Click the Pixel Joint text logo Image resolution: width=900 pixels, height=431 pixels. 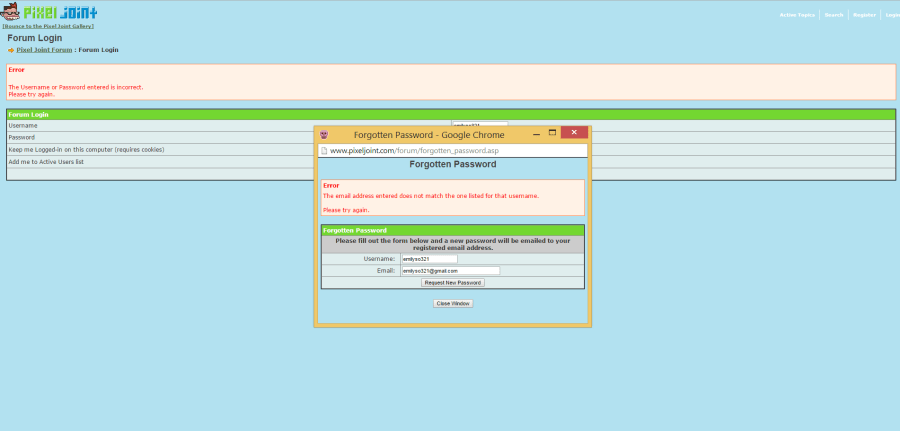[x=60, y=12]
